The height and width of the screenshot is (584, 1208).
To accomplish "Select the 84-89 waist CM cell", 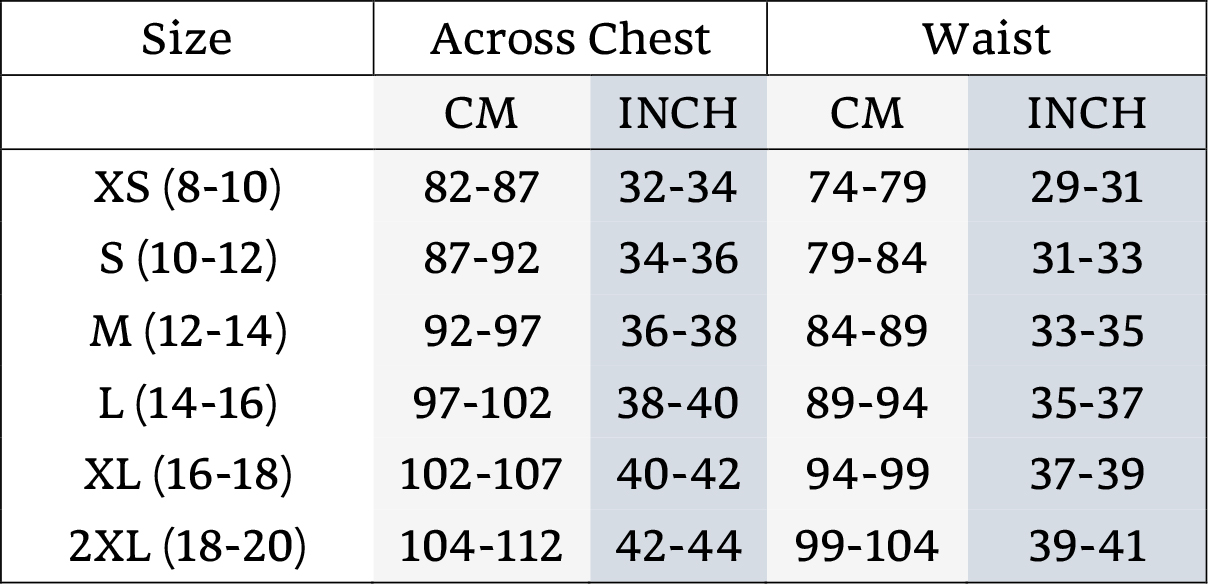I will click(866, 331).
